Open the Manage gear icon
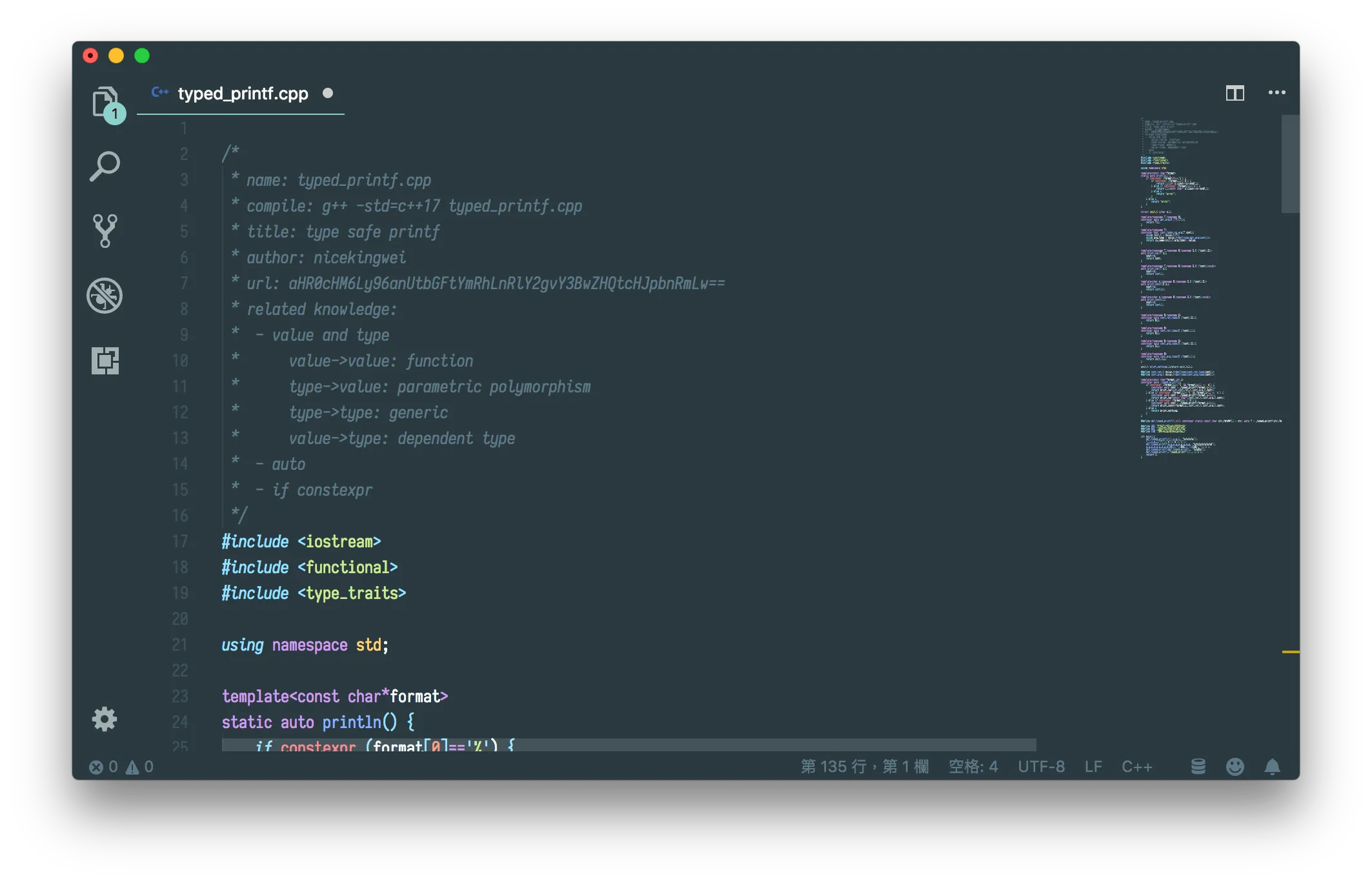1372x883 pixels. [105, 718]
